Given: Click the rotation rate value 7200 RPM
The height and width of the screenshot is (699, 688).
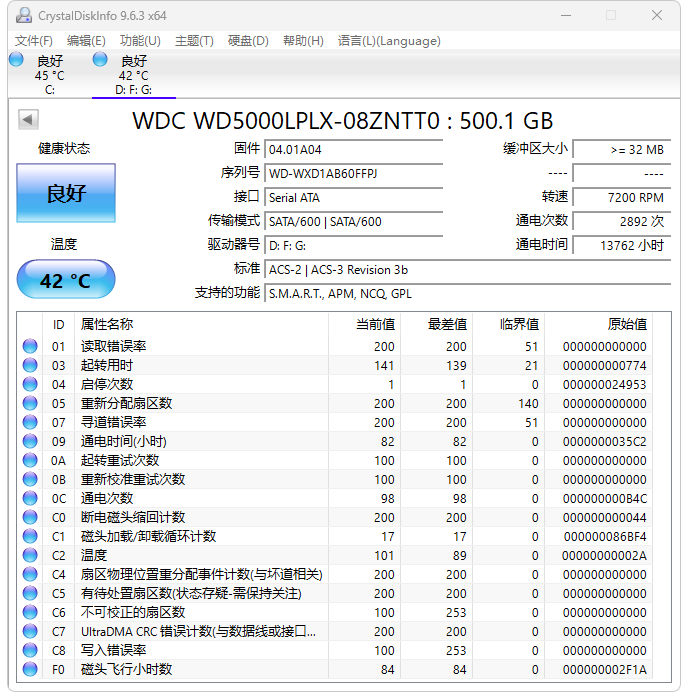Looking at the screenshot, I should point(622,197).
